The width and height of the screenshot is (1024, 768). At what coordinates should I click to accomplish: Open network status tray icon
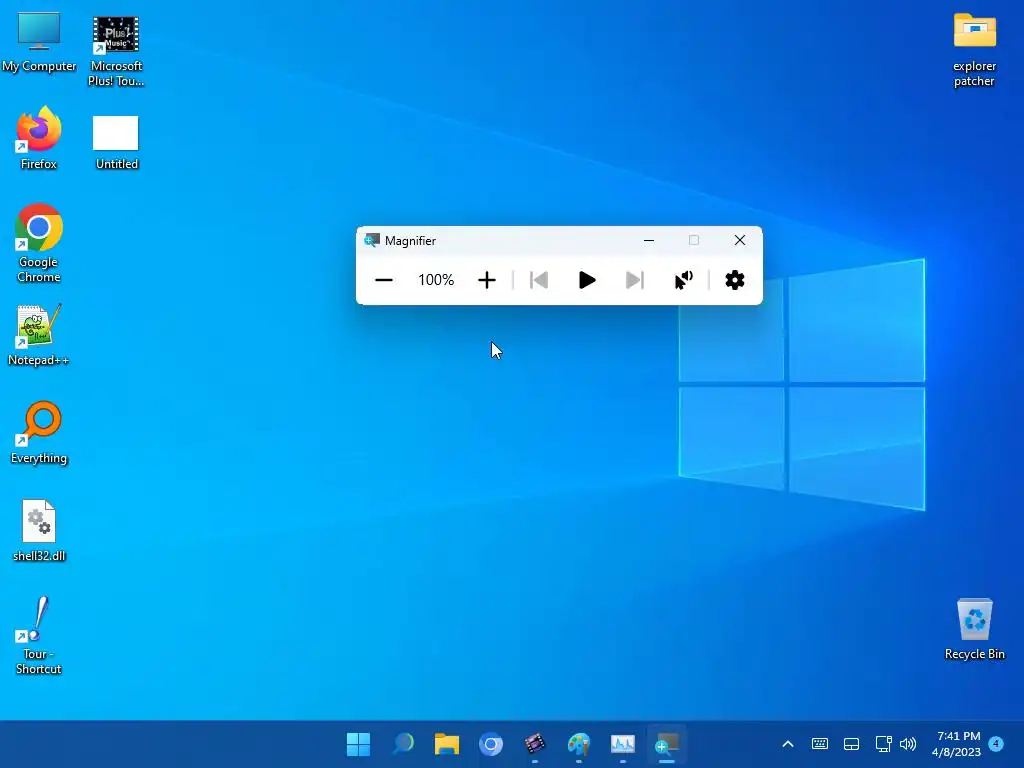[883, 744]
